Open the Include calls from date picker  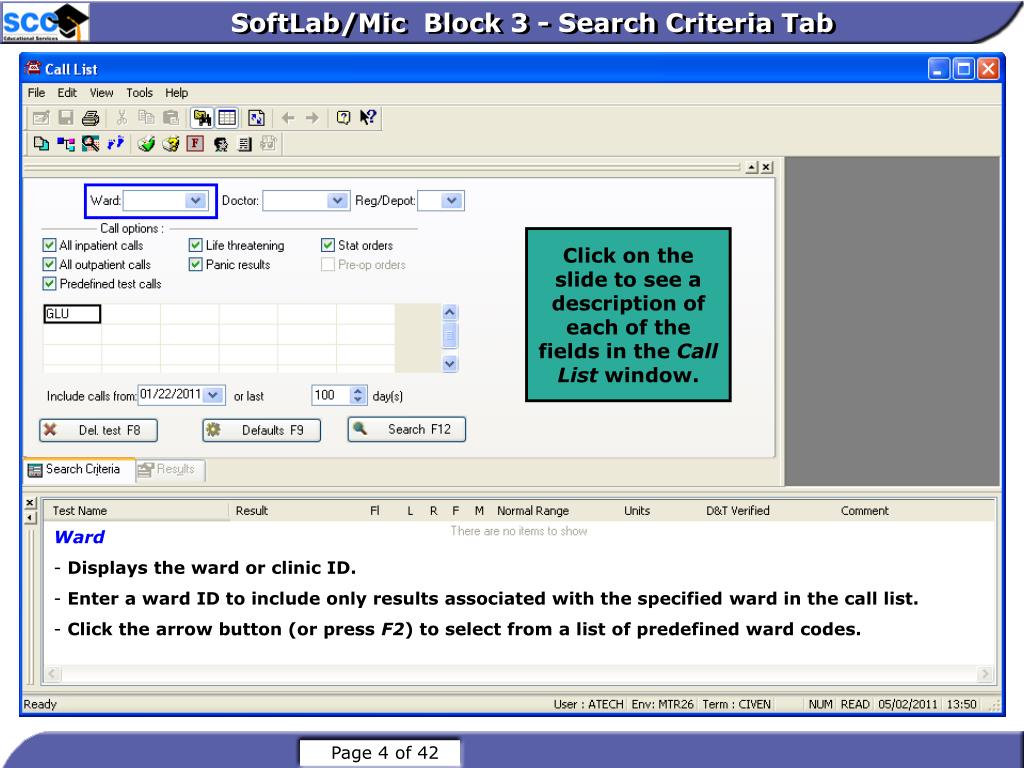(x=213, y=395)
